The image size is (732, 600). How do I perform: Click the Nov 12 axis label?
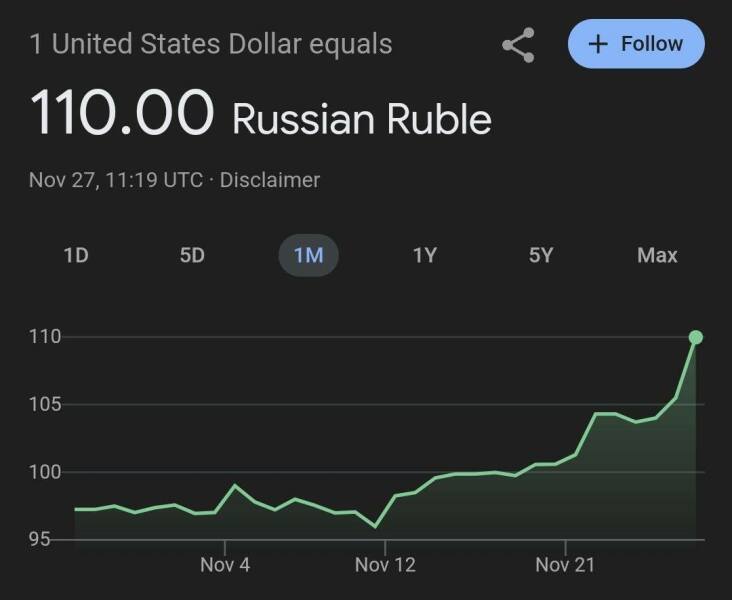(385, 565)
